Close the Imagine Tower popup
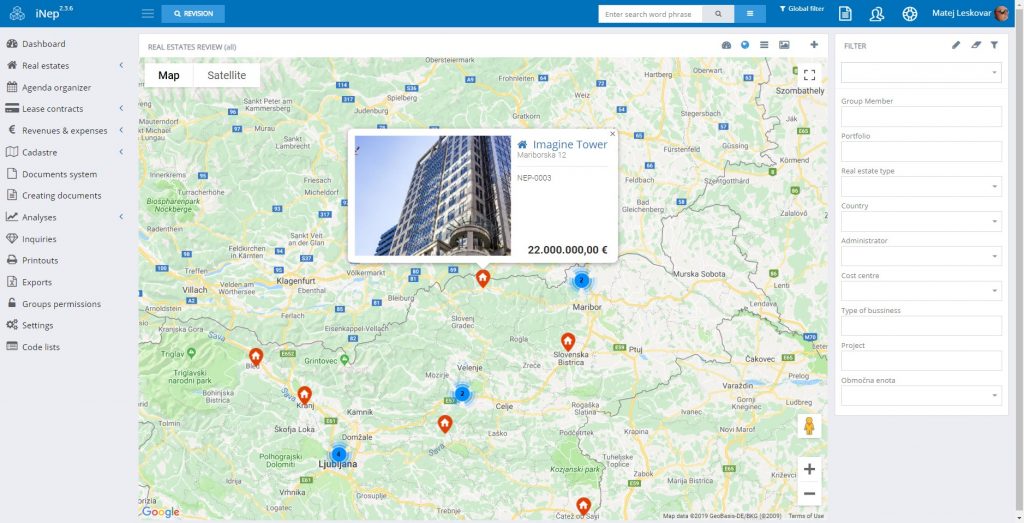This screenshot has height=523, width=1024. tap(612, 134)
